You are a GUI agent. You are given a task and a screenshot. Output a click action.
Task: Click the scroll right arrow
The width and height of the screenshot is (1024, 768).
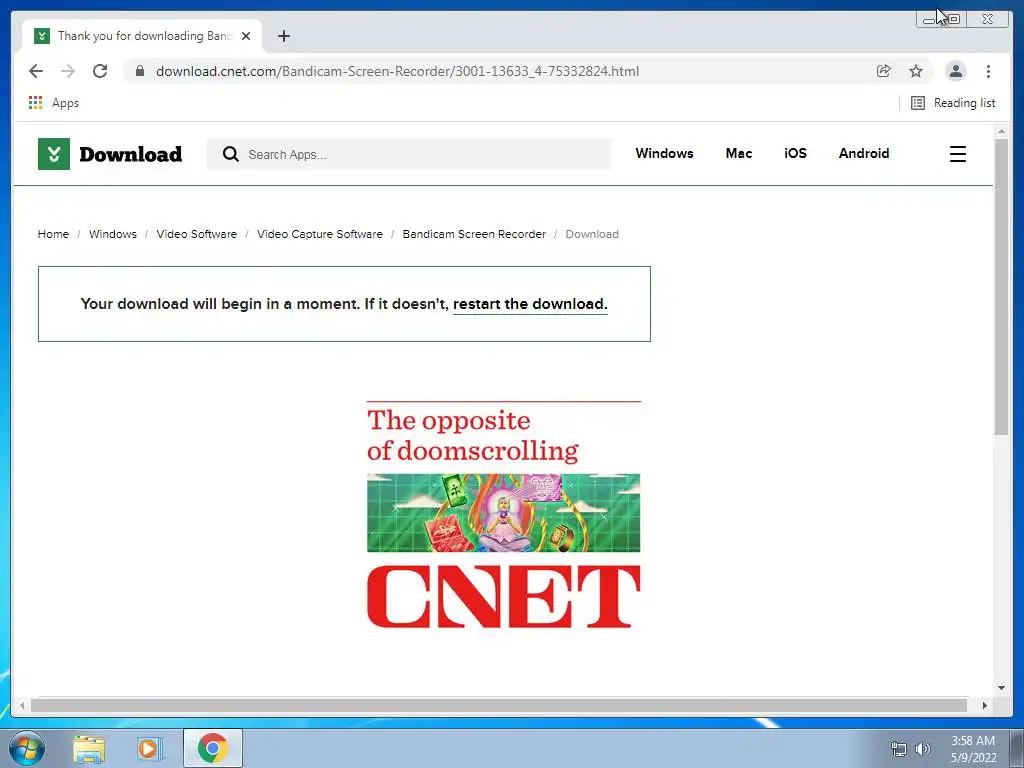(985, 705)
